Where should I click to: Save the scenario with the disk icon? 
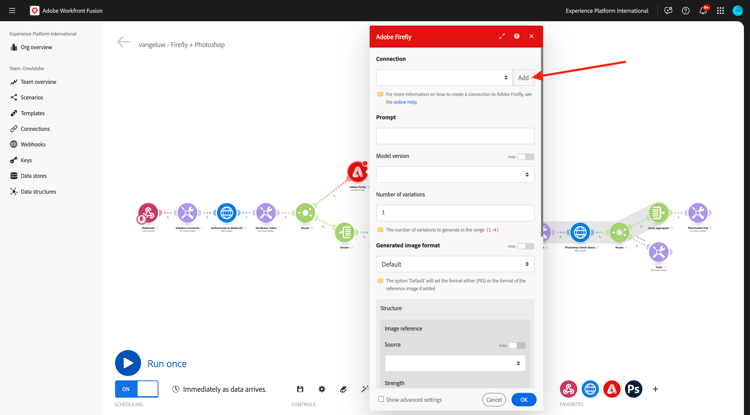click(x=300, y=389)
